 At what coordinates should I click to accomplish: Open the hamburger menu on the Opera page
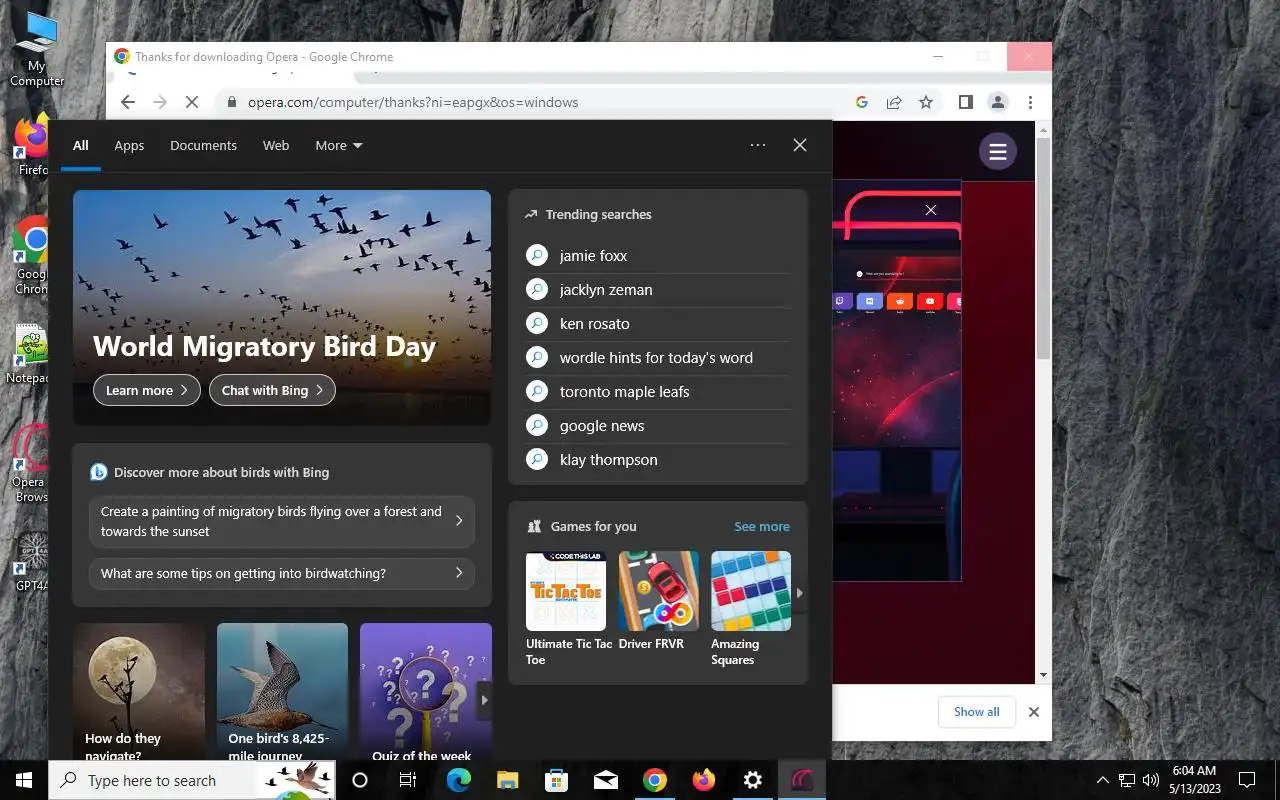coord(997,152)
